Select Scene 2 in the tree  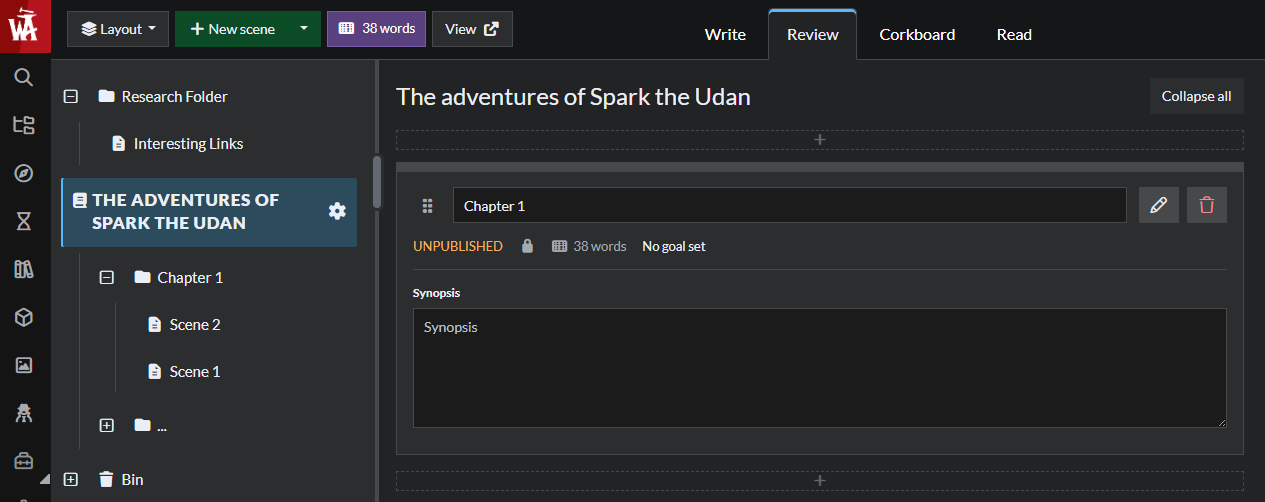[195, 325]
